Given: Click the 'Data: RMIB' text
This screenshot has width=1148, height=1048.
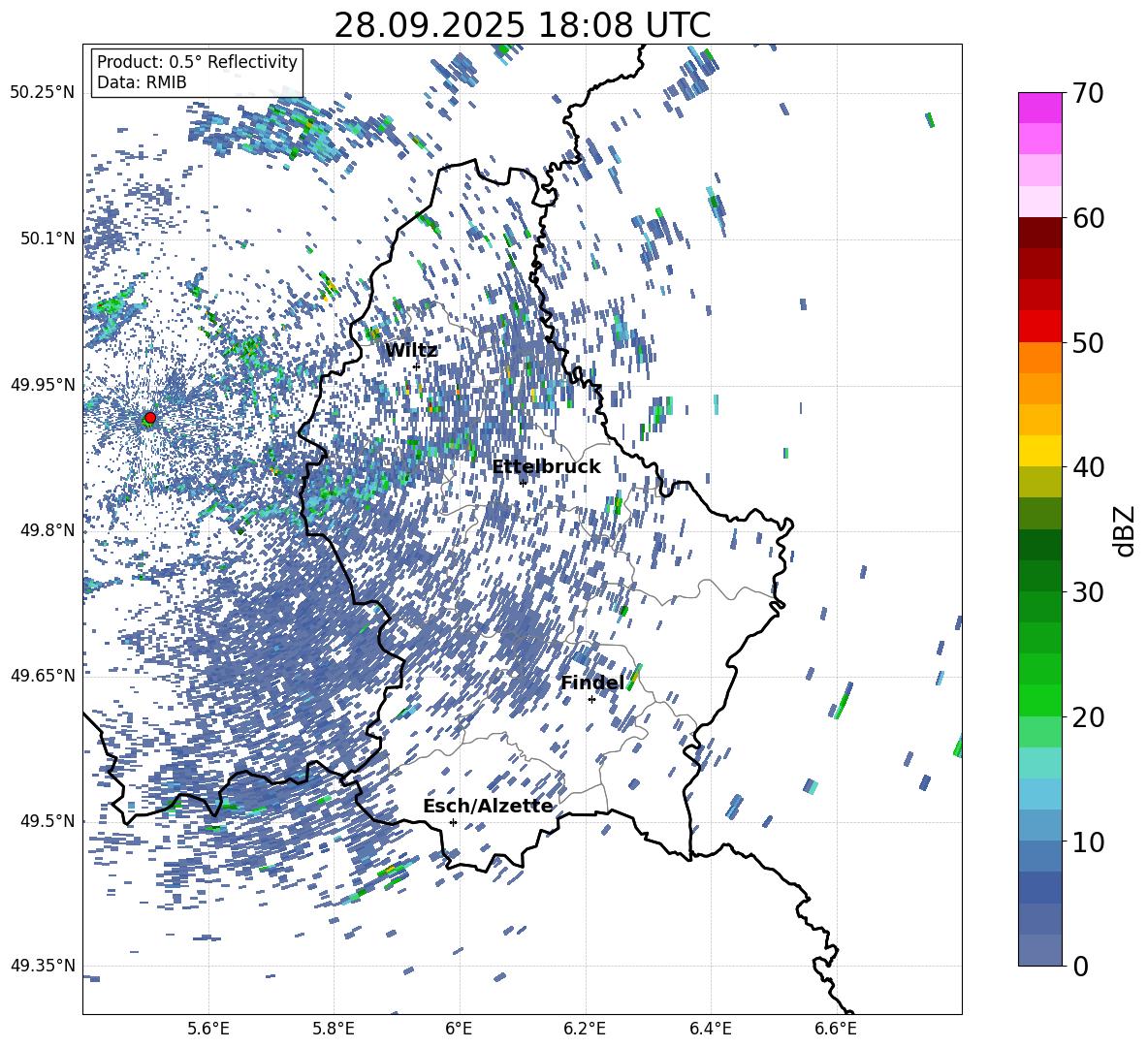Looking at the screenshot, I should tap(142, 82).
